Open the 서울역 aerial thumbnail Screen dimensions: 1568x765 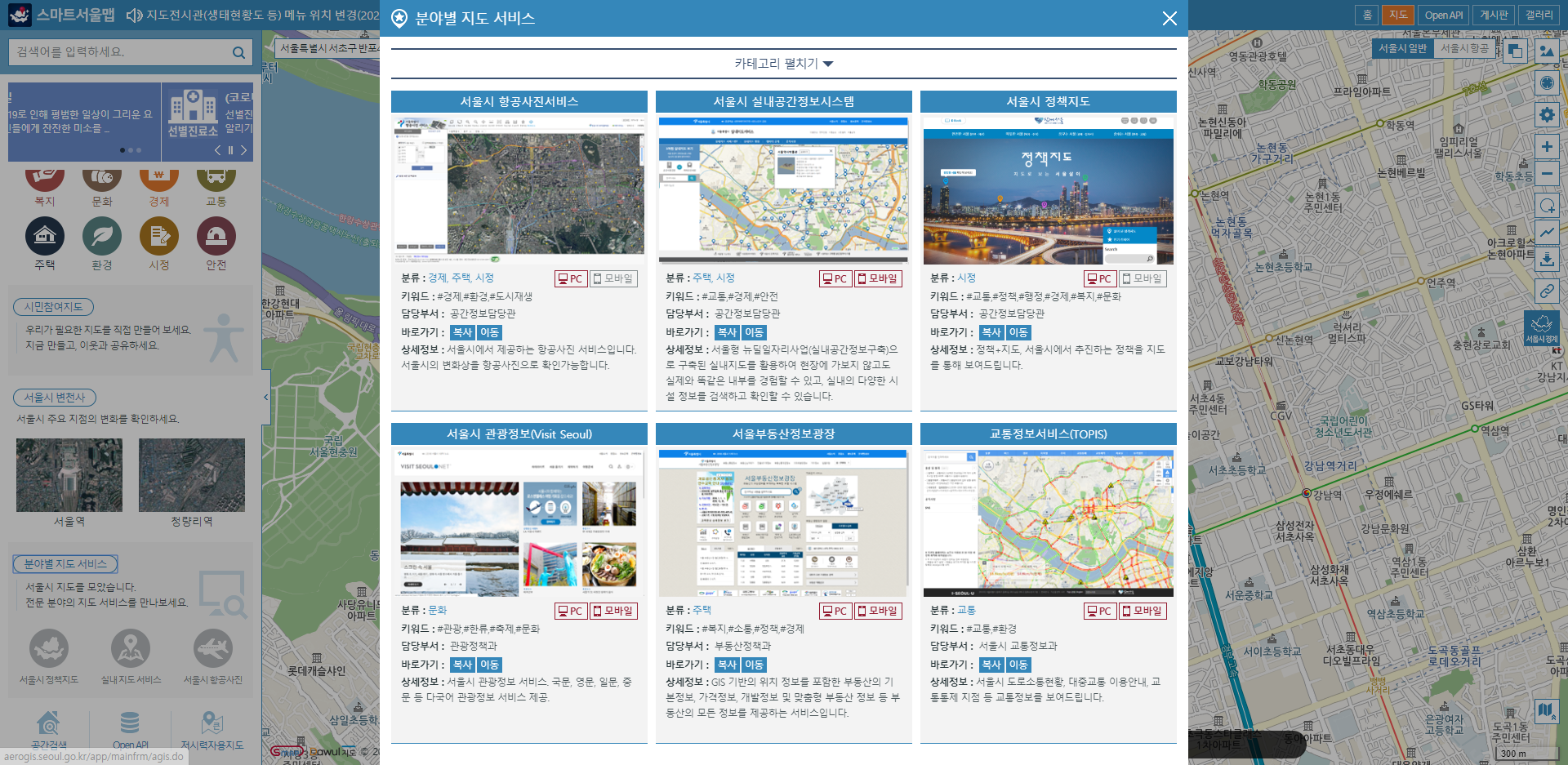click(x=69, y=475)
